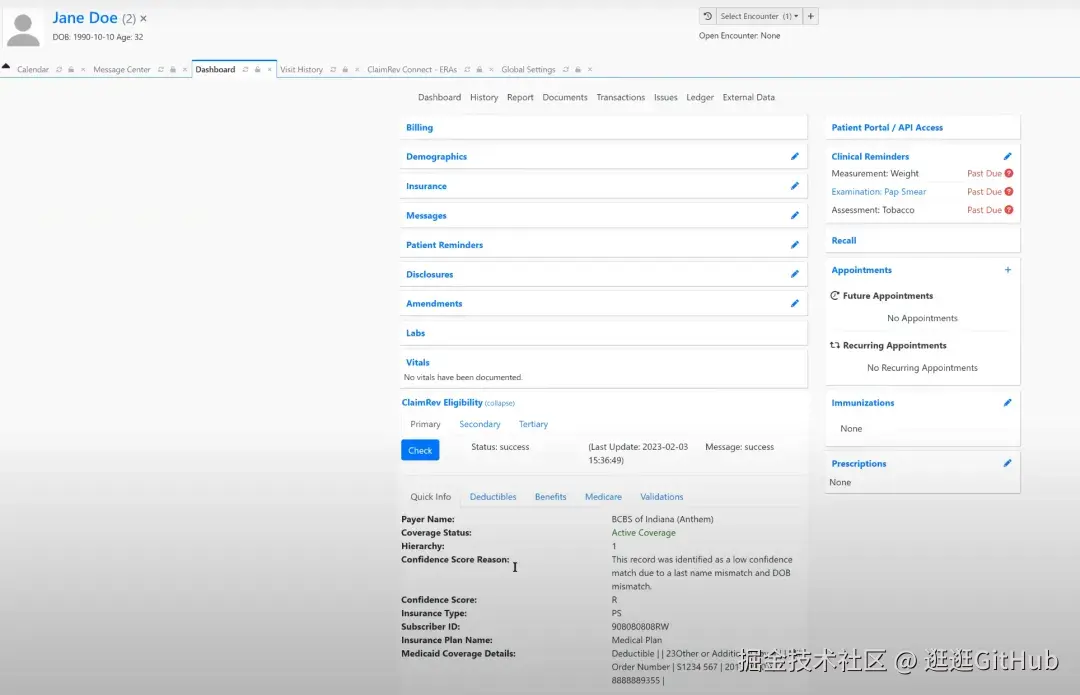Screen dimensions: 1080x695
Task: Switch to the Validations tab
Action: 661,497
